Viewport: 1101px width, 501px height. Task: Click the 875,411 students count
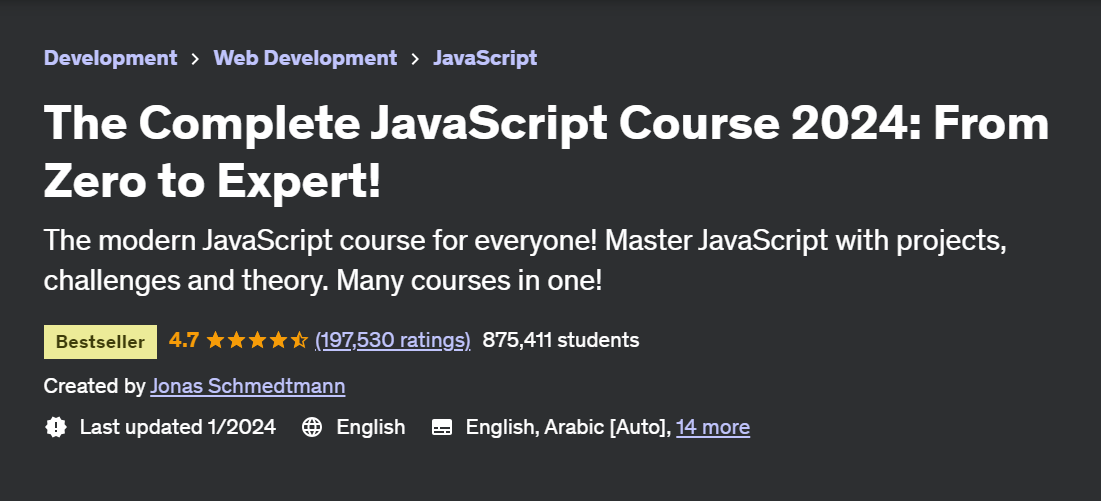point(561,340)
